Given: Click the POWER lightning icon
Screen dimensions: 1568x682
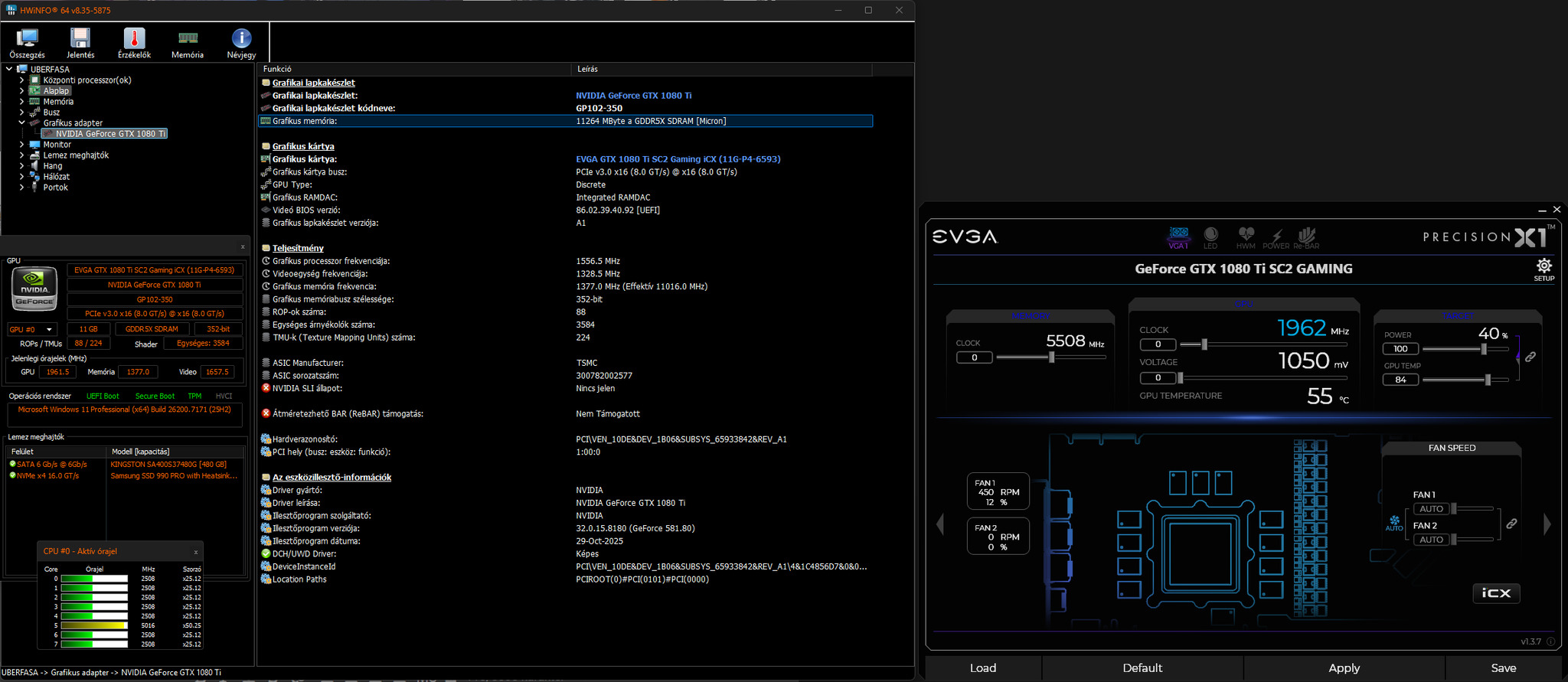Looking at the screenshot, I should point(1276,237).
